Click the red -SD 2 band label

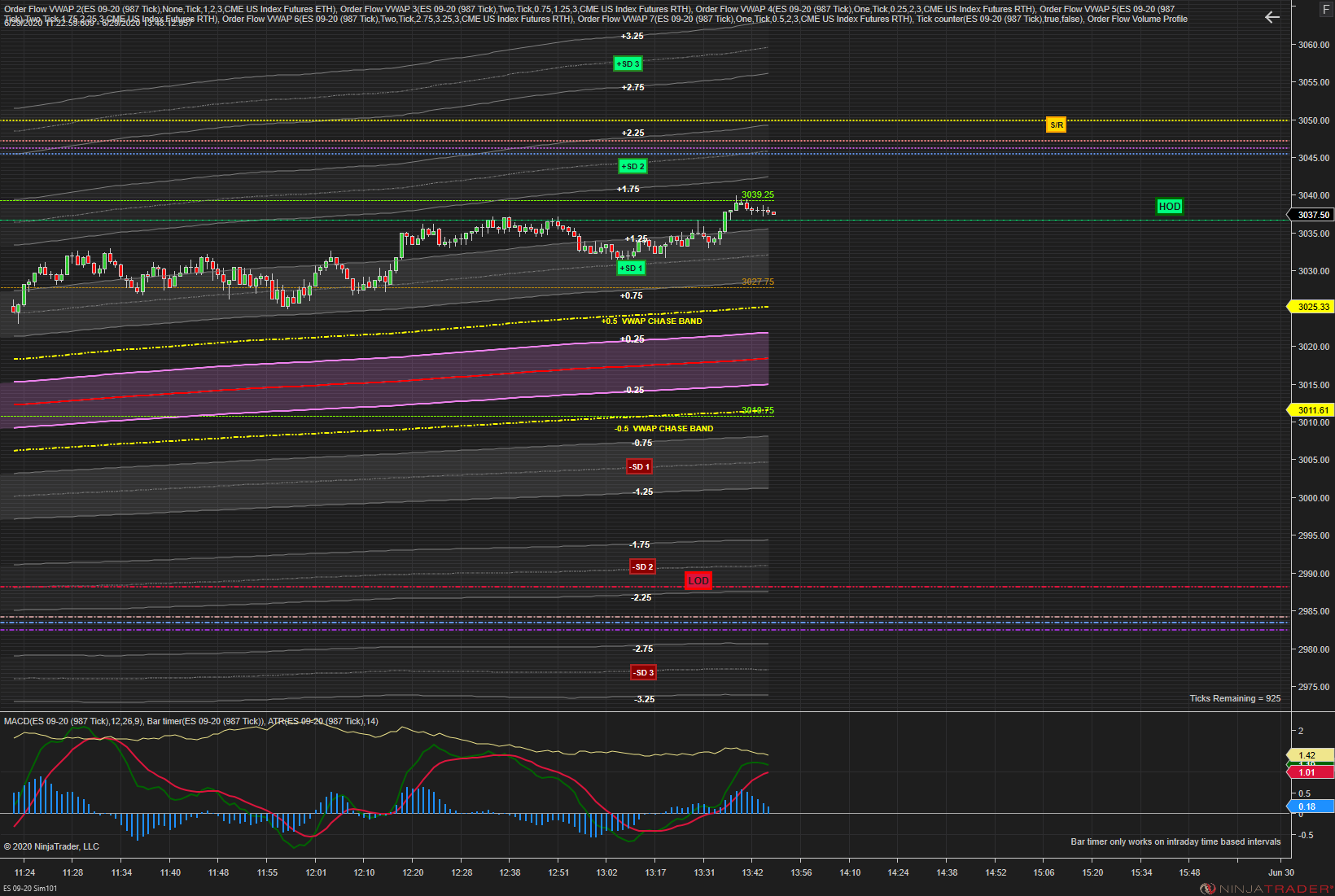642,566
